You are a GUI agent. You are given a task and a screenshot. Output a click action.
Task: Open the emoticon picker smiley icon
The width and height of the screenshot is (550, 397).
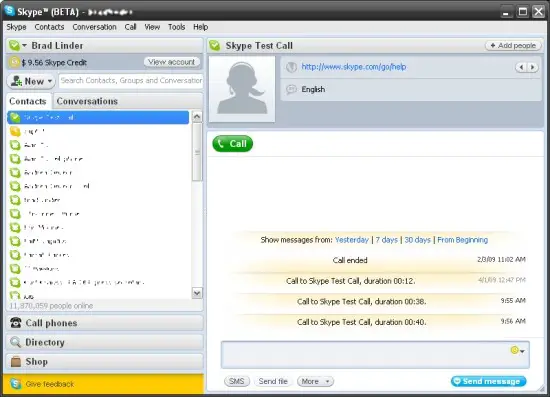[515, 350]
